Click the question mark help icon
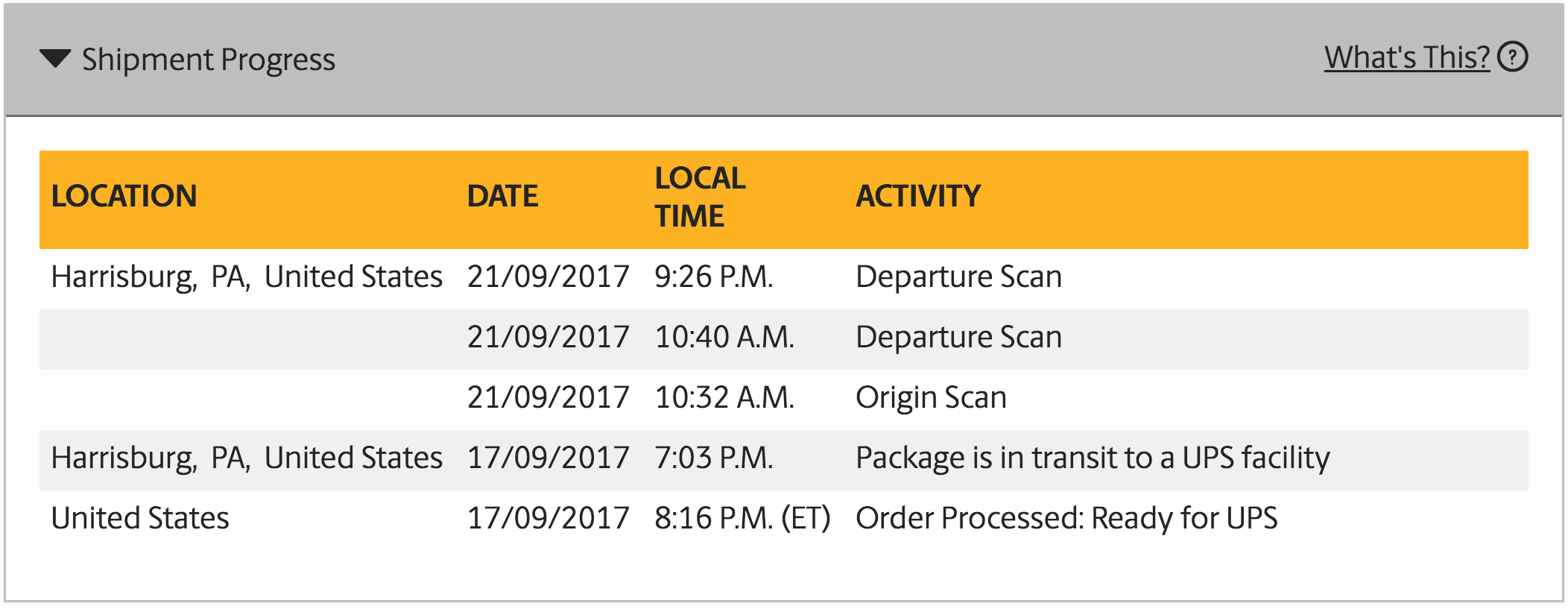 [1513, 57]
